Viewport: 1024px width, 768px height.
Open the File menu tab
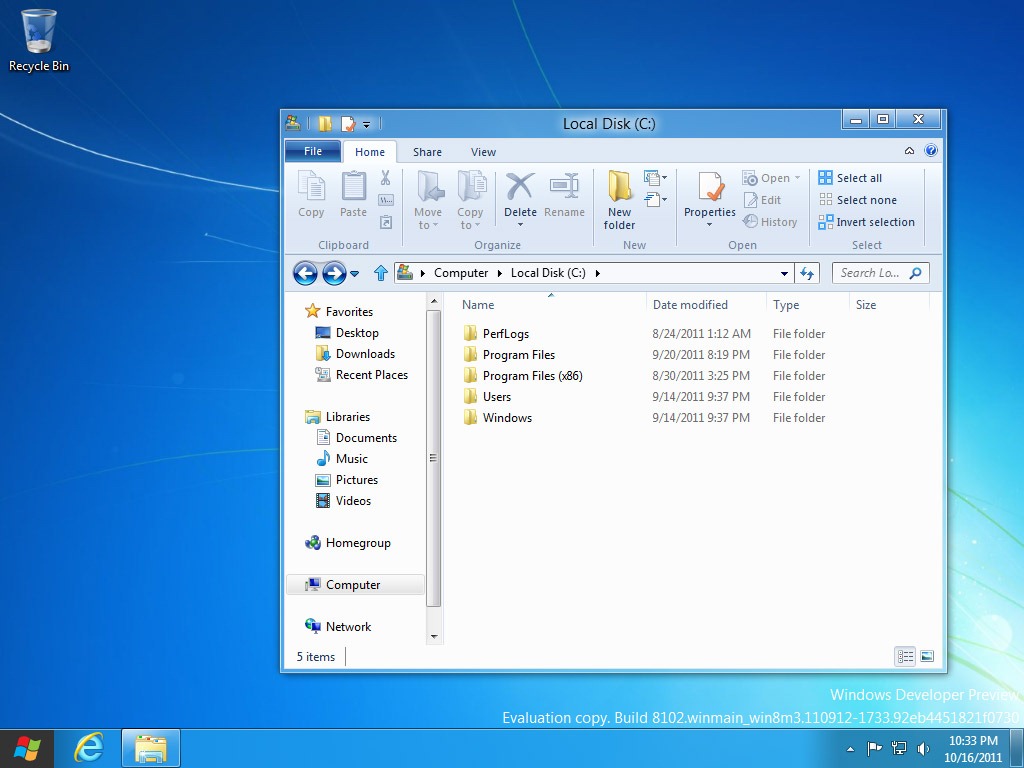313,152
